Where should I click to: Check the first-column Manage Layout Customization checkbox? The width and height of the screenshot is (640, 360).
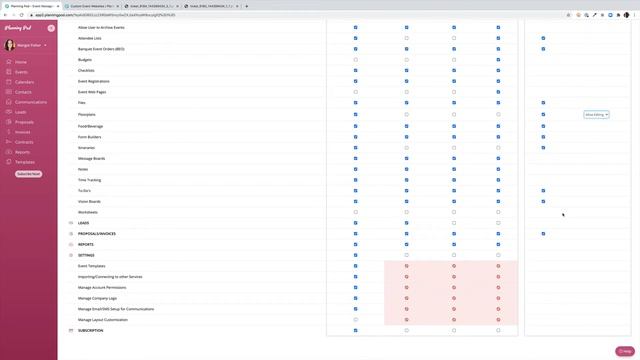(356, 320)
